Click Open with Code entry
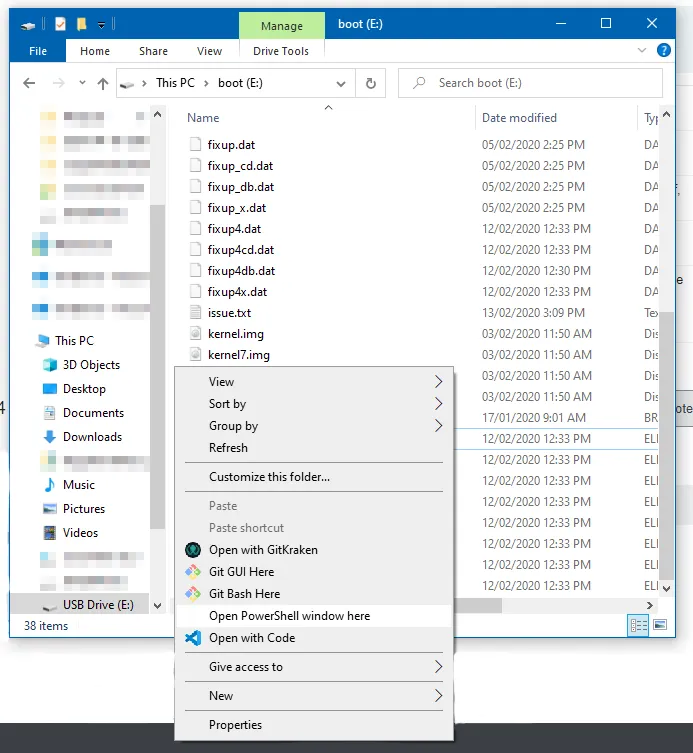The image size is (693, 753). click(314, 638)
